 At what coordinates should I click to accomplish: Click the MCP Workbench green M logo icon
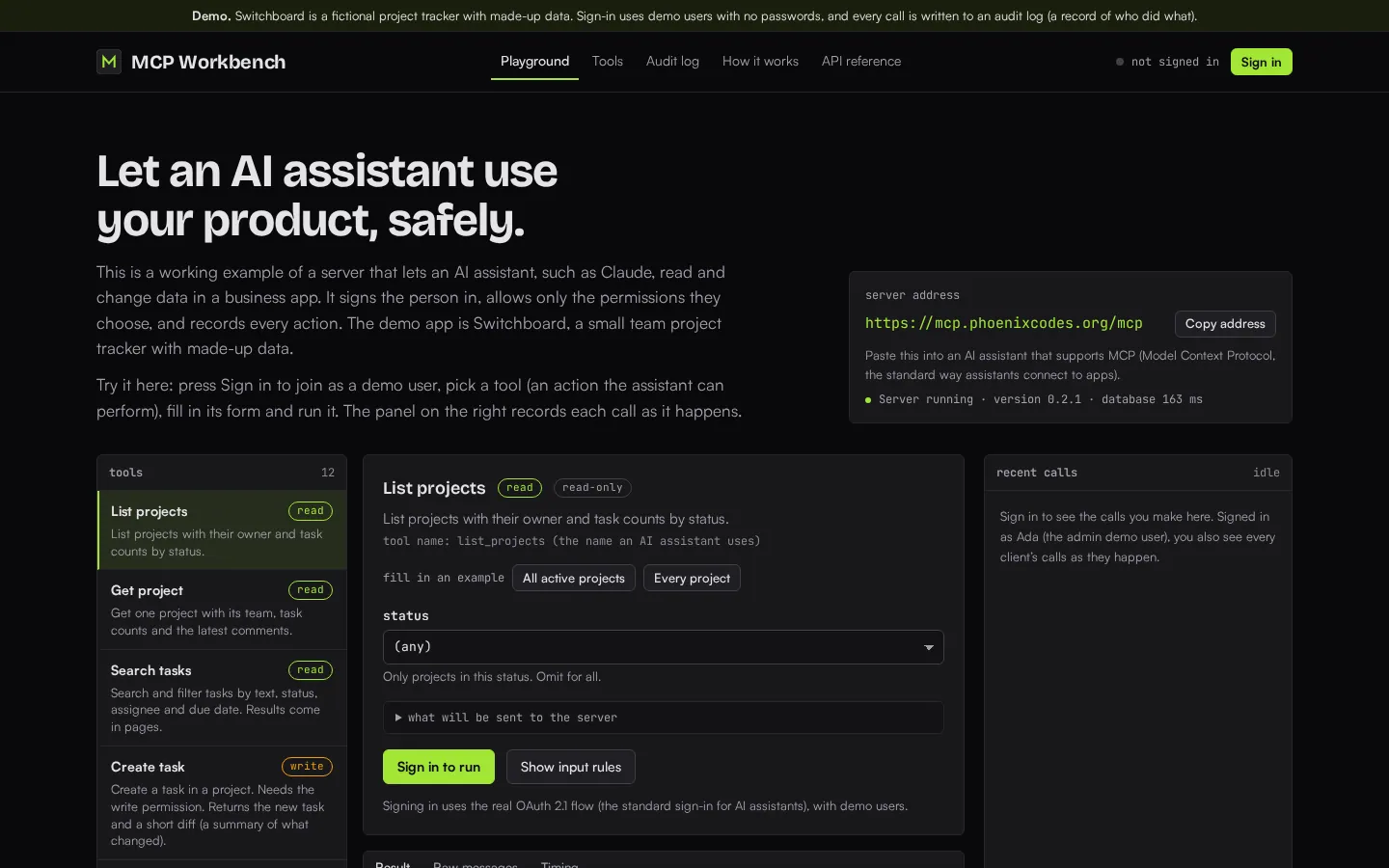[109, 62]
